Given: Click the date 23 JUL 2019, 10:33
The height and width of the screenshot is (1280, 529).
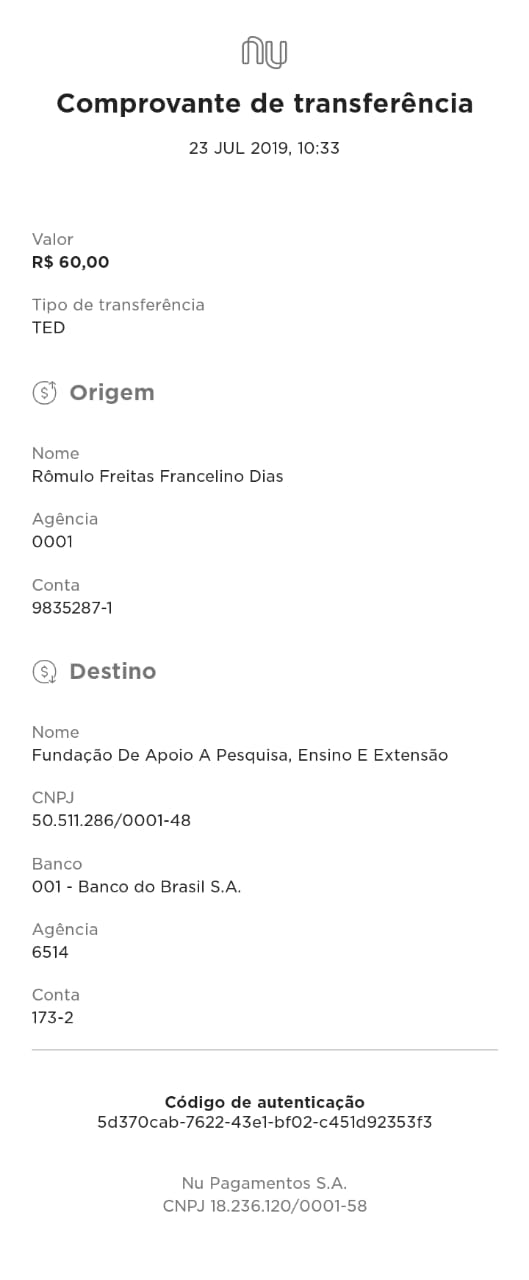Looking at the screenshot, I should click(264, 148).
